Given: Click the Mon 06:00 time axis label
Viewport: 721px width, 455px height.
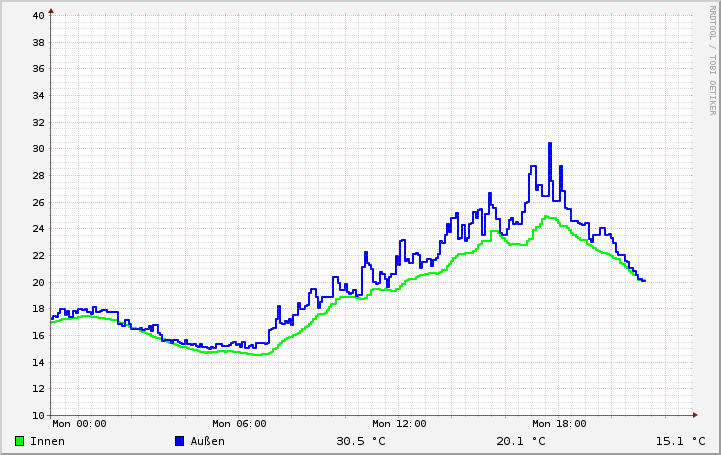Looking at the screenshot, I should 239,424.
